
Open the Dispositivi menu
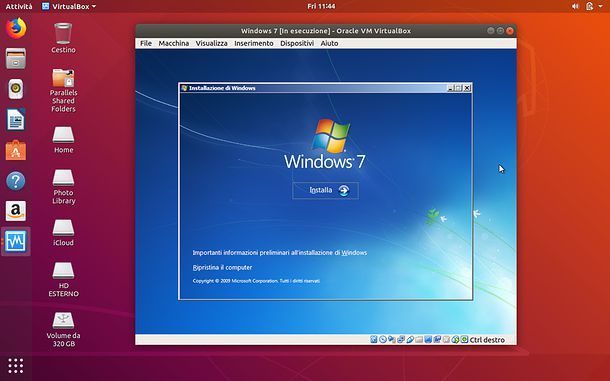coord(297,43)
